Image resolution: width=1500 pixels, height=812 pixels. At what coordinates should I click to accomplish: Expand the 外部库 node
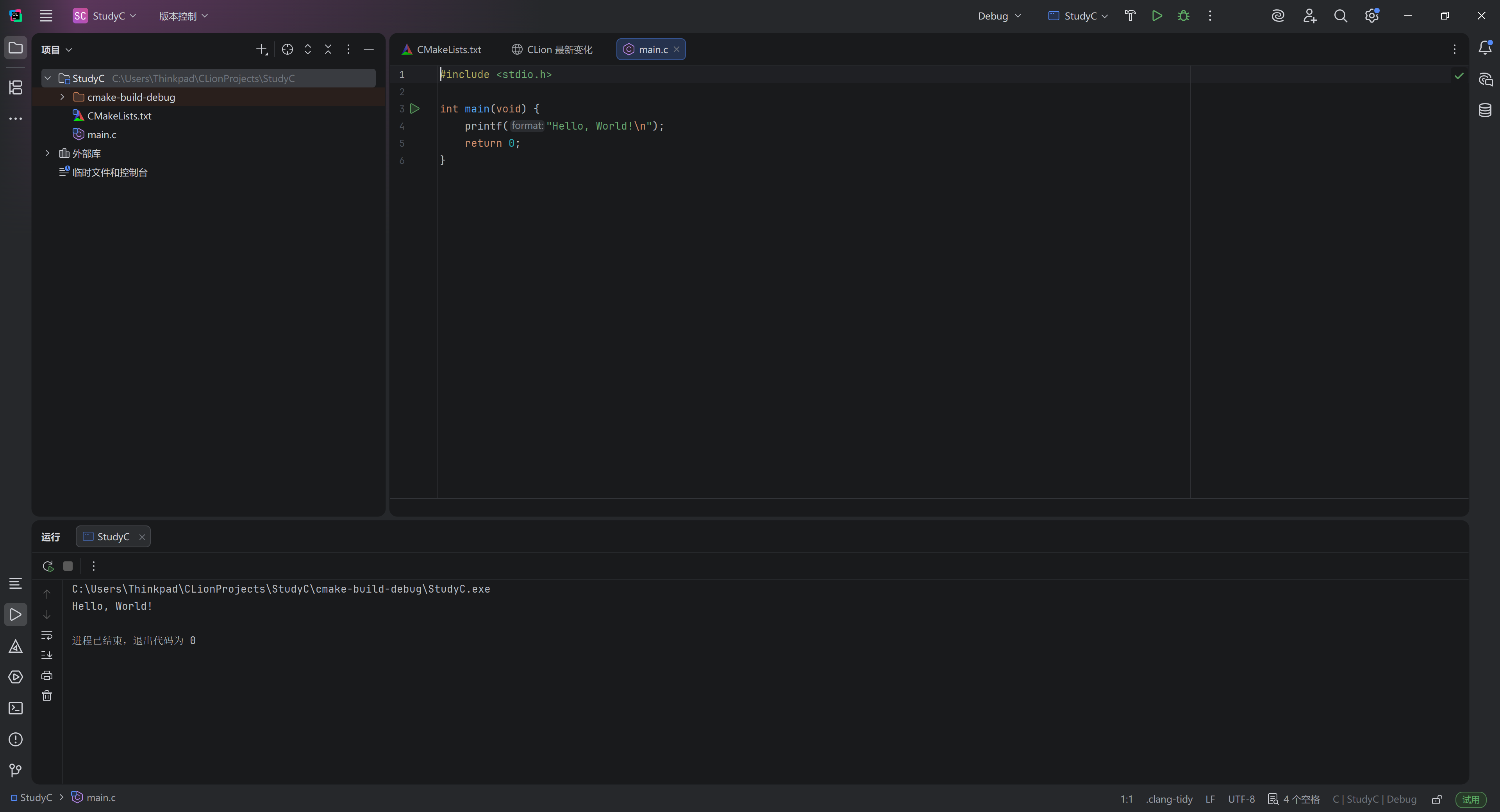(48, 153)
